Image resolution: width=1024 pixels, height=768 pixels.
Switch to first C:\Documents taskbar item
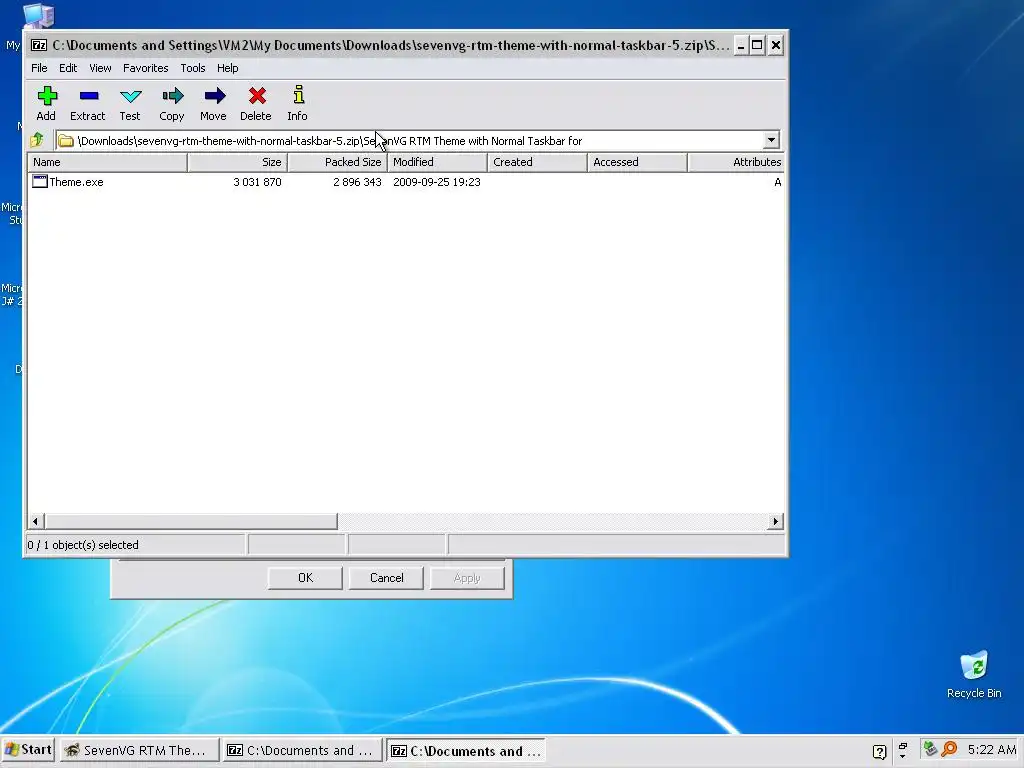click(x=302, y=750)
